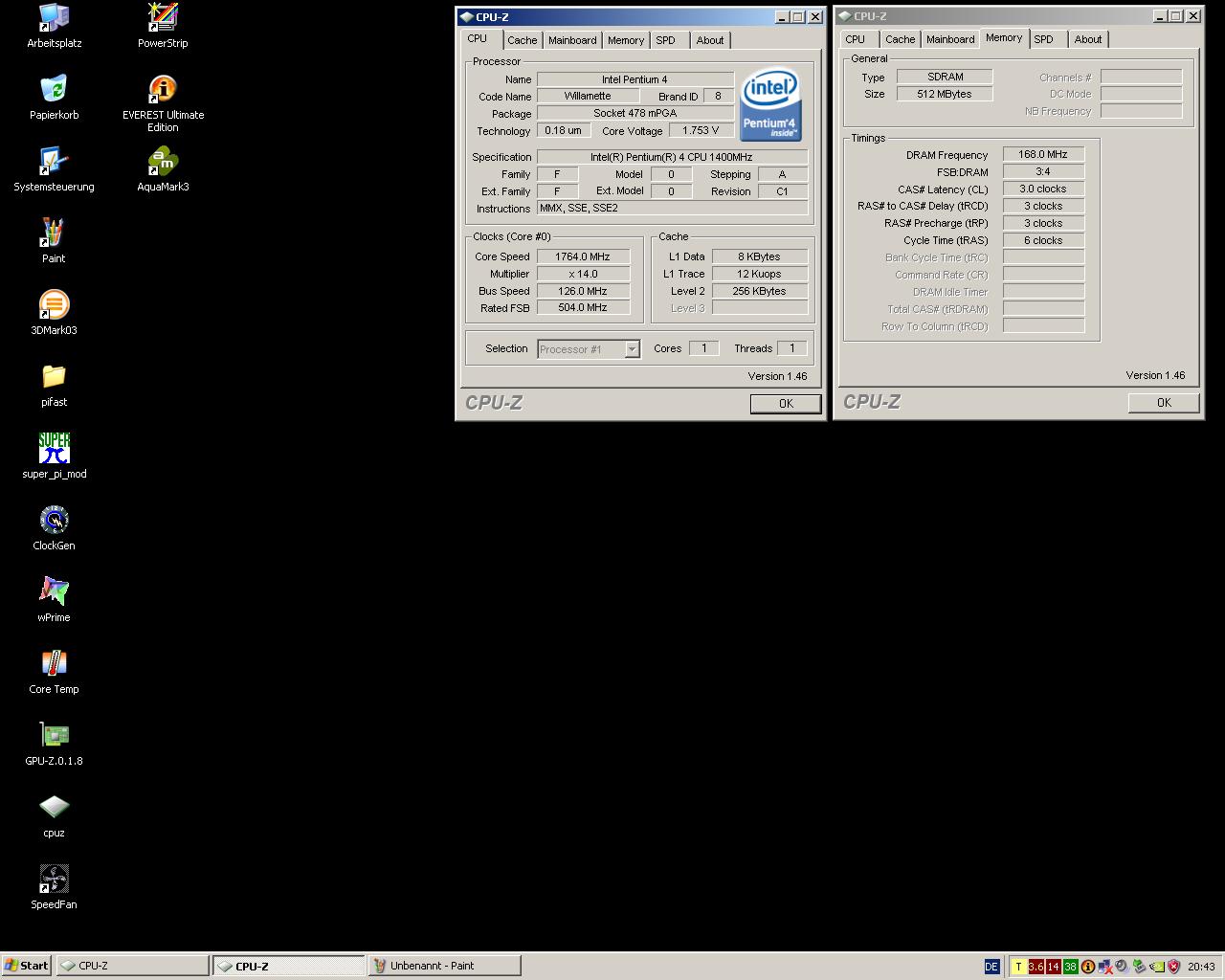Click the Code Name Willamette field
The image size is (1225, 980).
tap(588, 96)
